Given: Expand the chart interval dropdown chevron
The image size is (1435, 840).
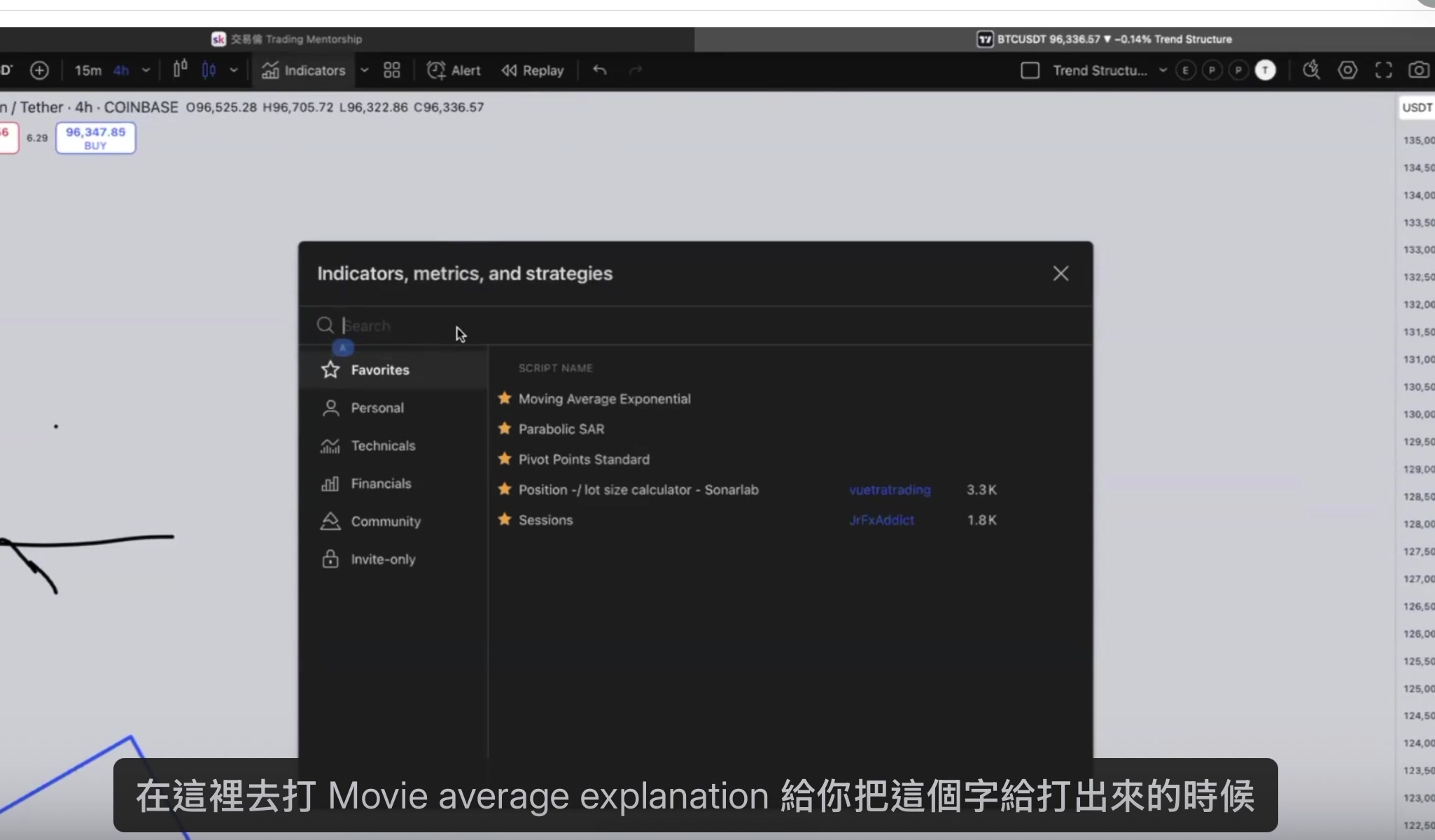Looking at the screenshot, I should pyautogui.click(x=146, y=70).
